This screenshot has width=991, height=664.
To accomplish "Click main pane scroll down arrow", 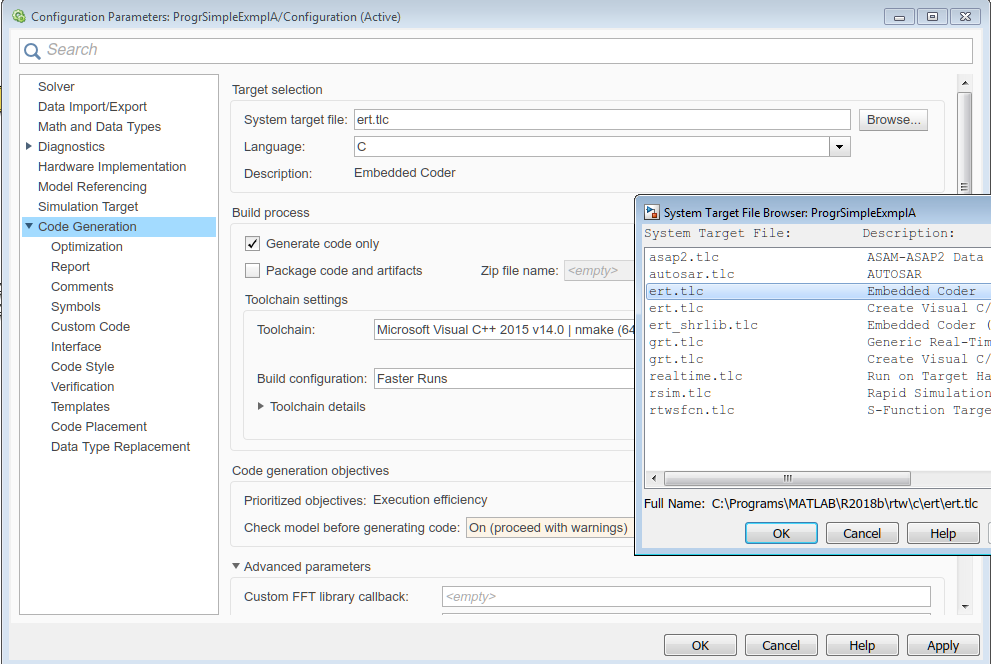I will (x=964, y=607).
